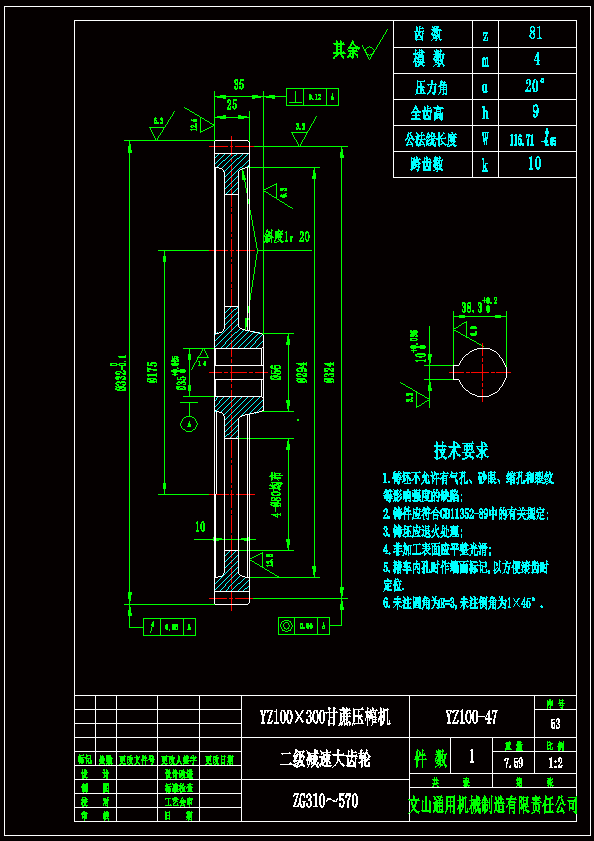This screenshot has width=594, height=841.
Task: Click technical requirement line 2 mentioning GB11352-89
Action: click(466, 514)
